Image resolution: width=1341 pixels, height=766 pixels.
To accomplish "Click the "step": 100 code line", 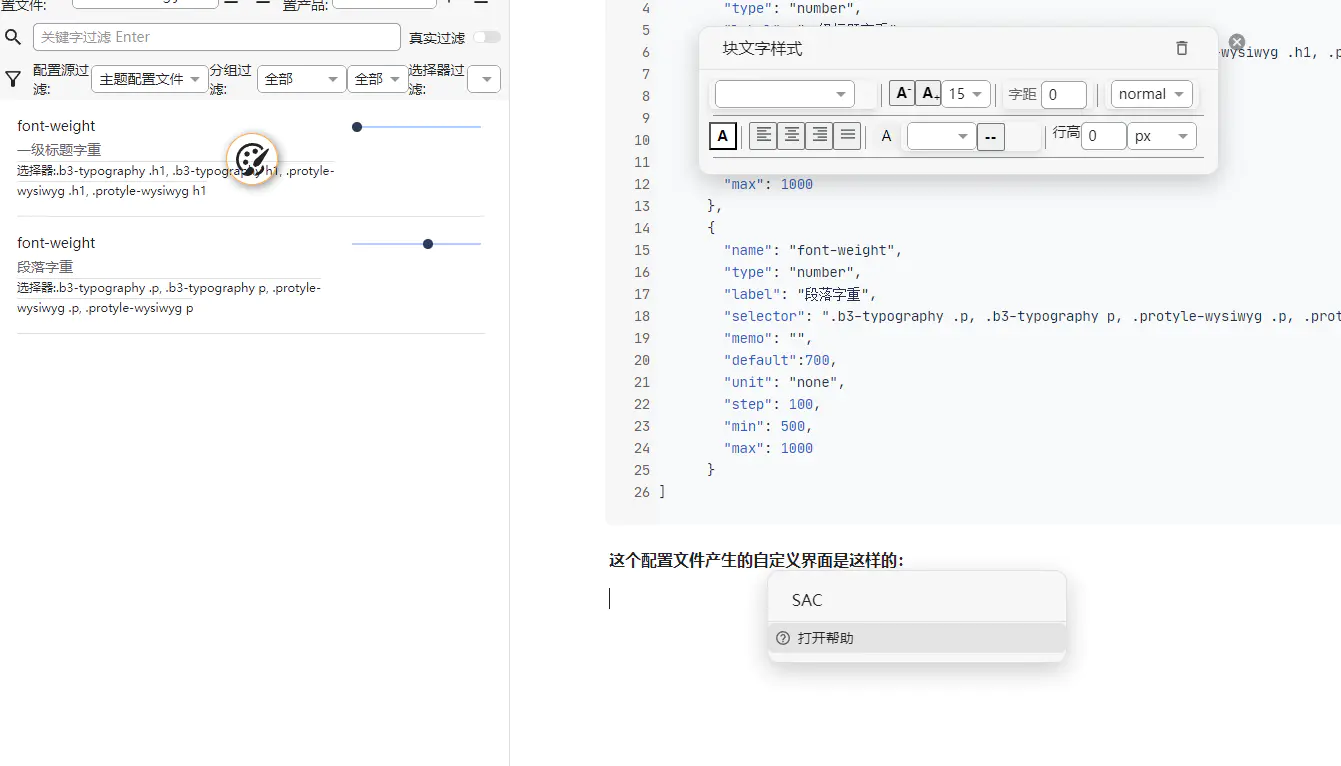I will 772,404.
